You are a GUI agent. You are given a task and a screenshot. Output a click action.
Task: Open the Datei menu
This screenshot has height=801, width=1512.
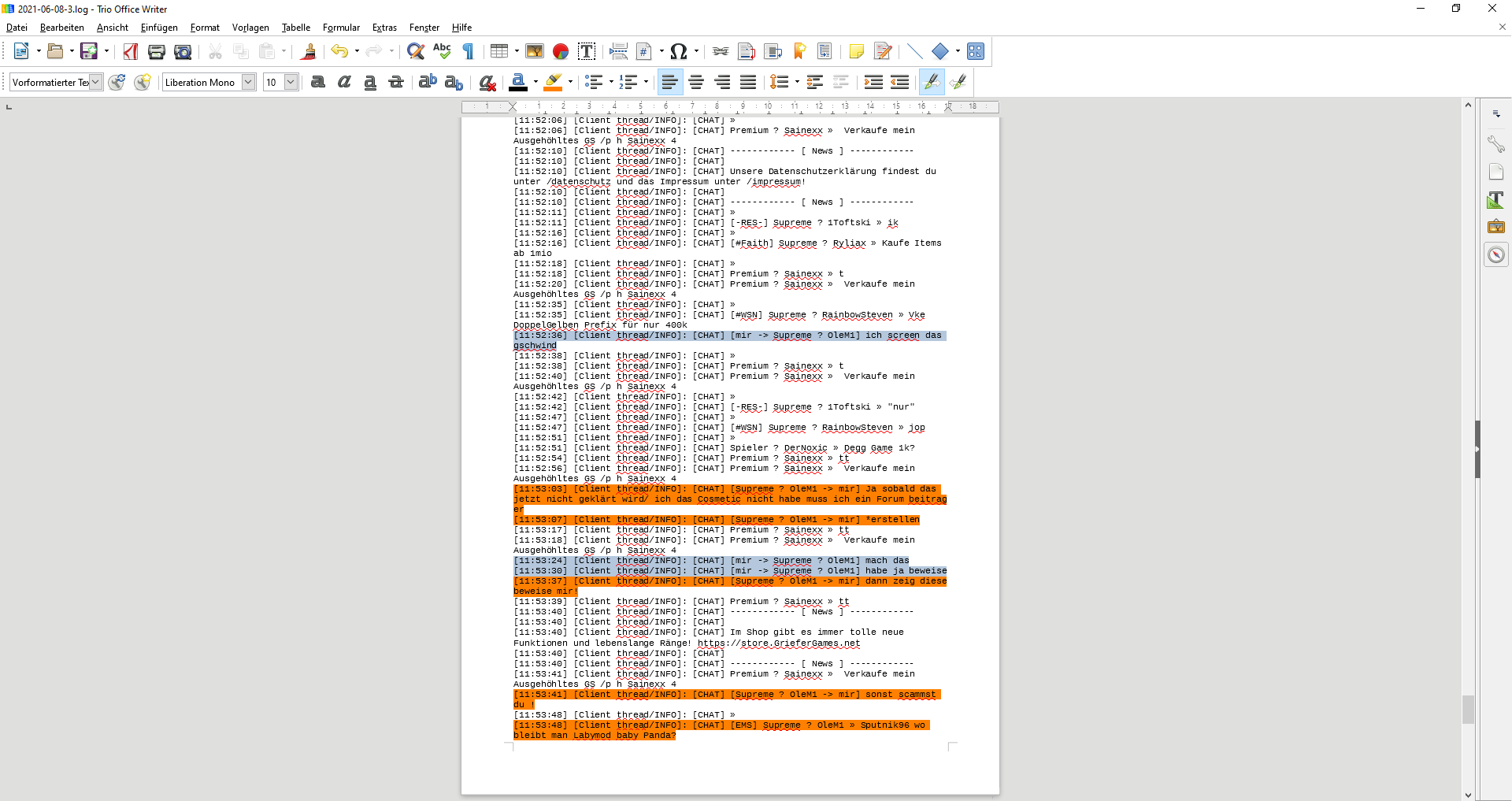coord(17,28)
